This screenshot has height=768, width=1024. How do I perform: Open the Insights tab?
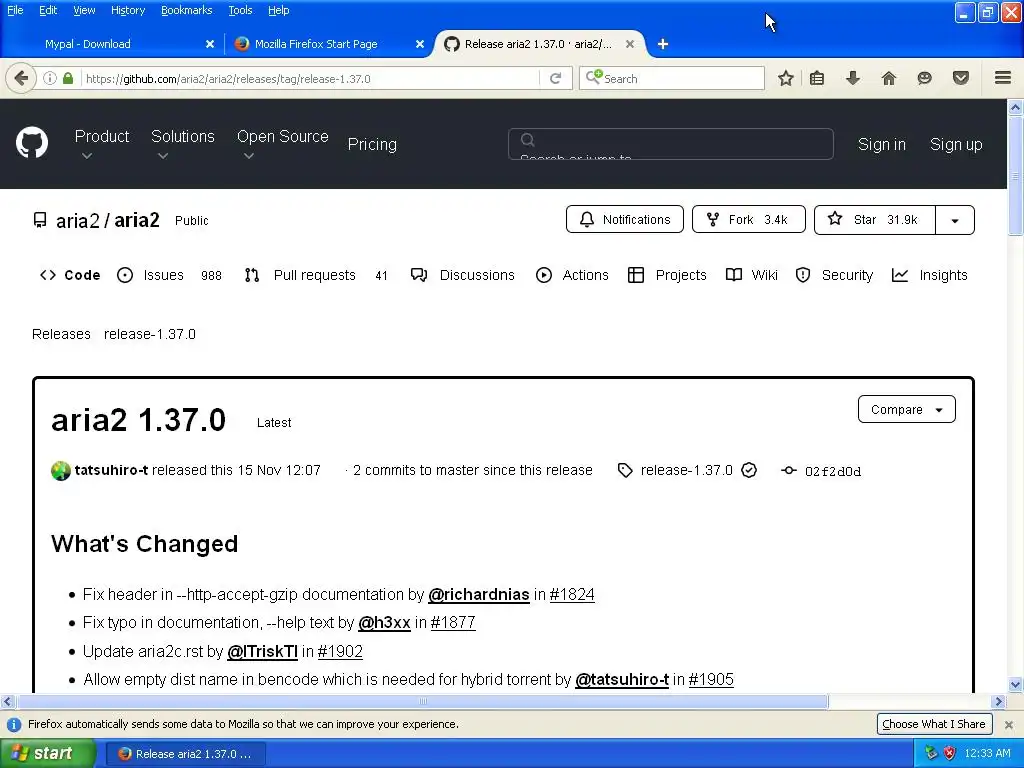coord(929,275)
